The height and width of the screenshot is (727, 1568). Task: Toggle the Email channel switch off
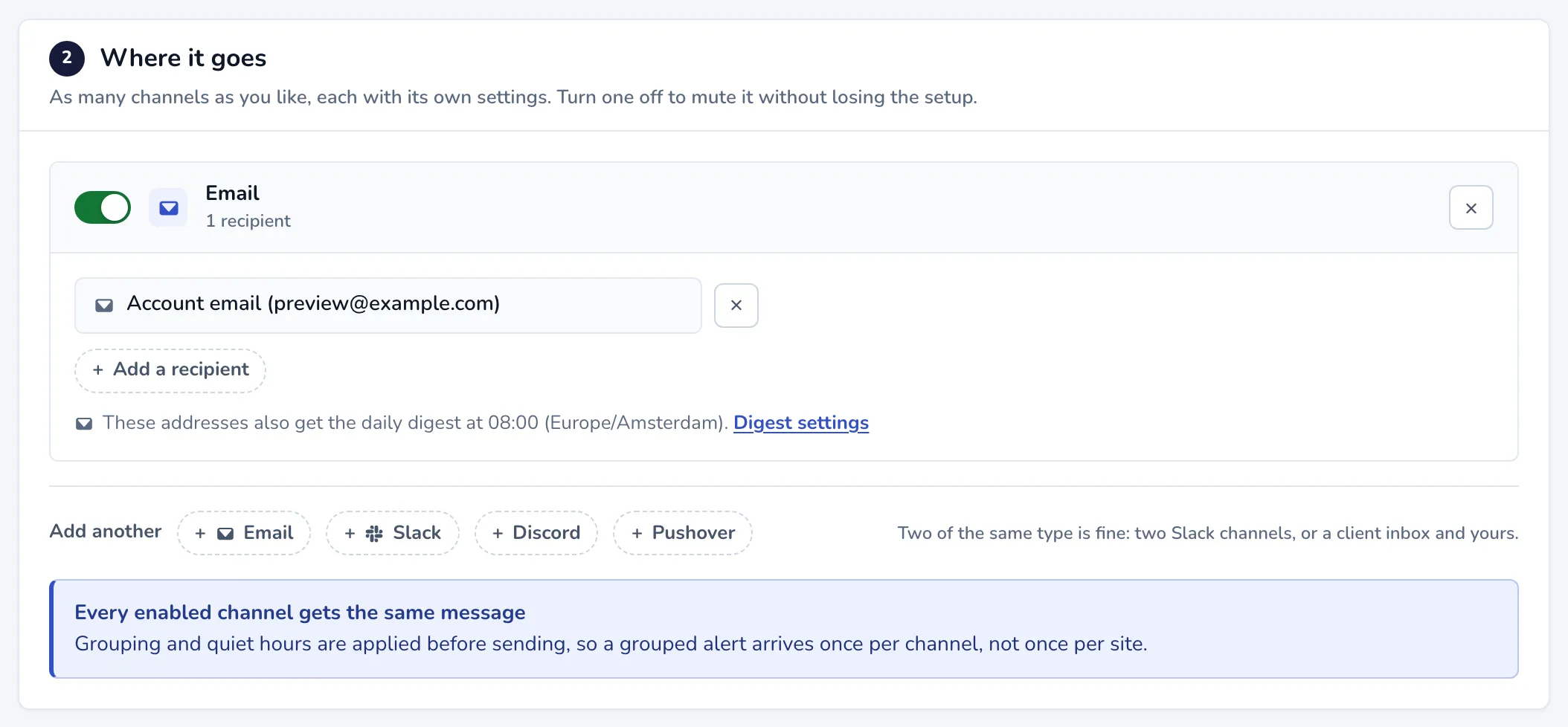coord(103,207)
